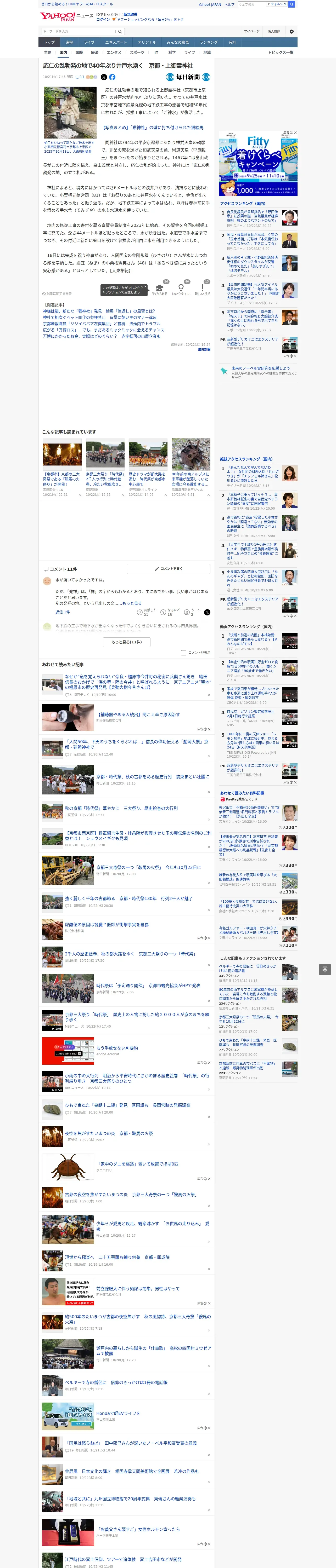This screenshot has width=336, height=1568.
Task: Close the Fitty advertisement with X
Action: coord(295,133)
